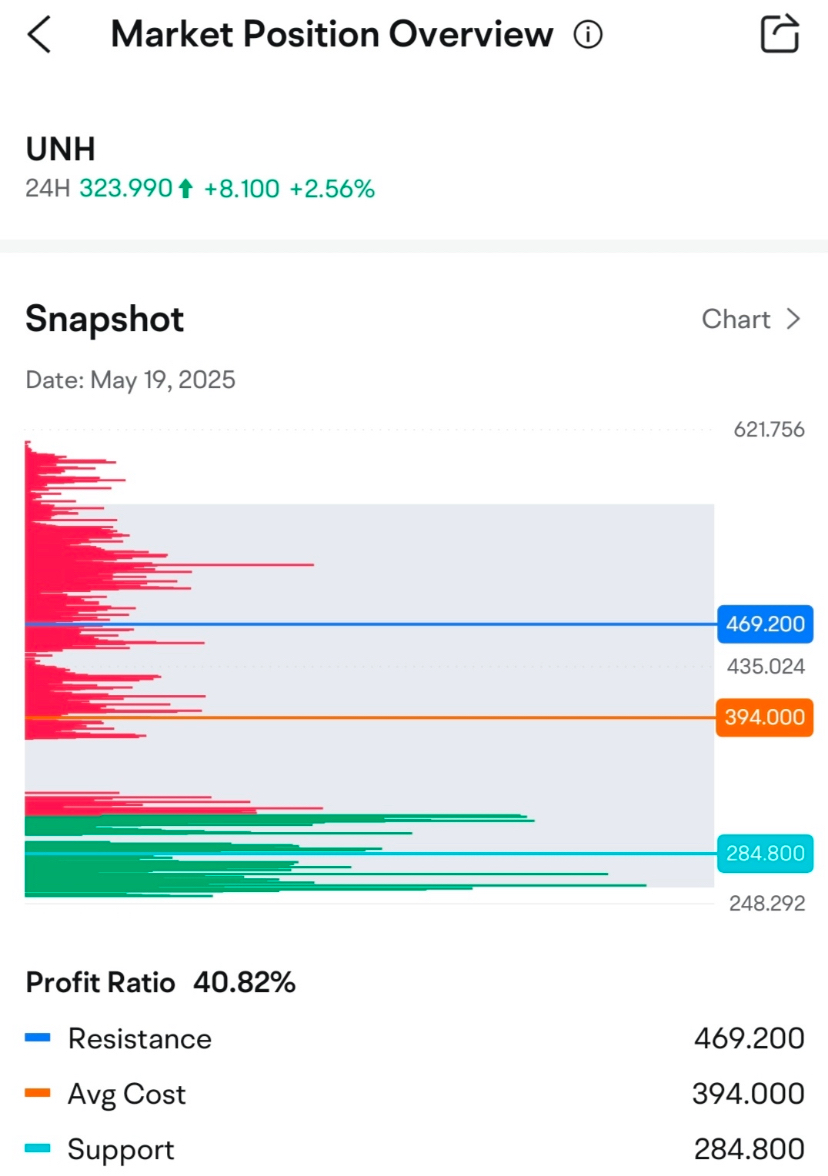Select the orange 394.000 avg cost tag
The image size is (828, 1176).
pos(765,718)
